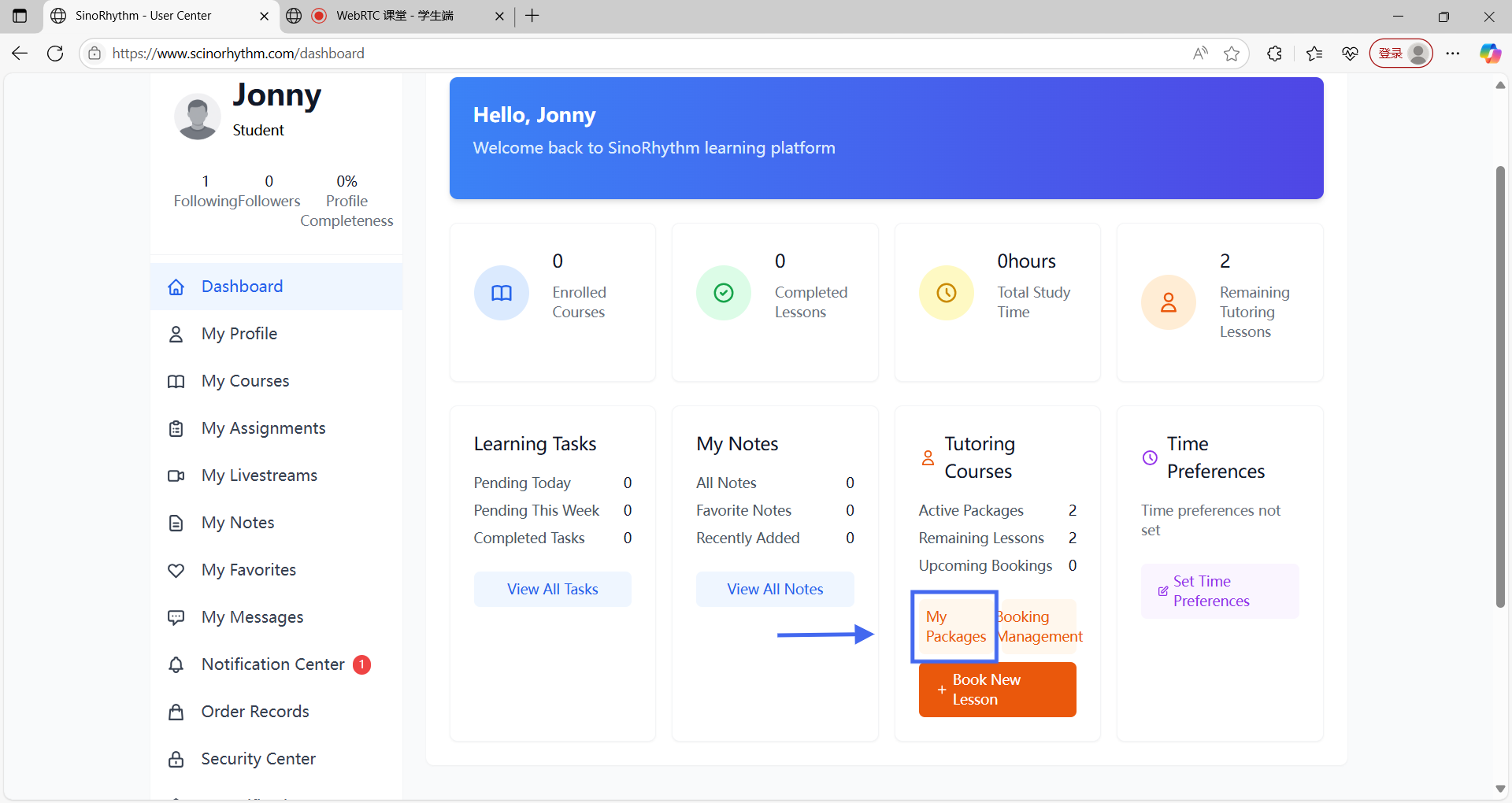Click the 登录 sign-in profile button
Viewport: 1512px width, 803px height.
click(1401, 54)
